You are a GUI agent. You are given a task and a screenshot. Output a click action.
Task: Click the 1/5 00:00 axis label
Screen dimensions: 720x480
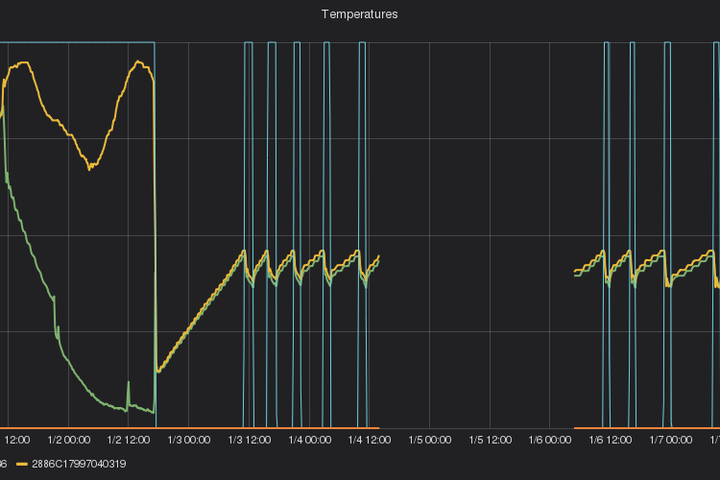(430, 440)
